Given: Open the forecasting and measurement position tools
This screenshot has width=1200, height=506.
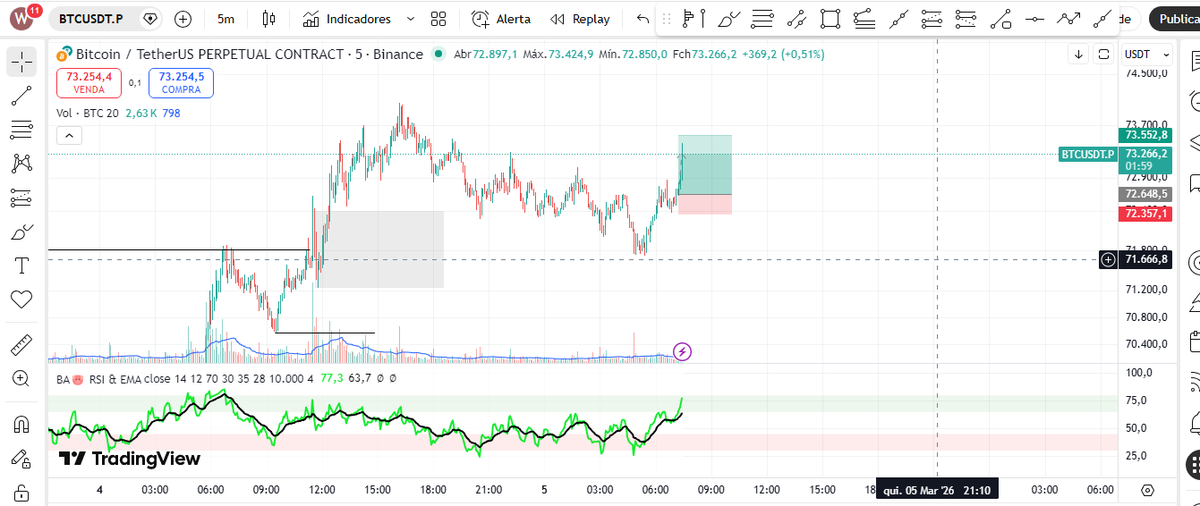Looking at the screenshot, I should [x=22, y=197].
